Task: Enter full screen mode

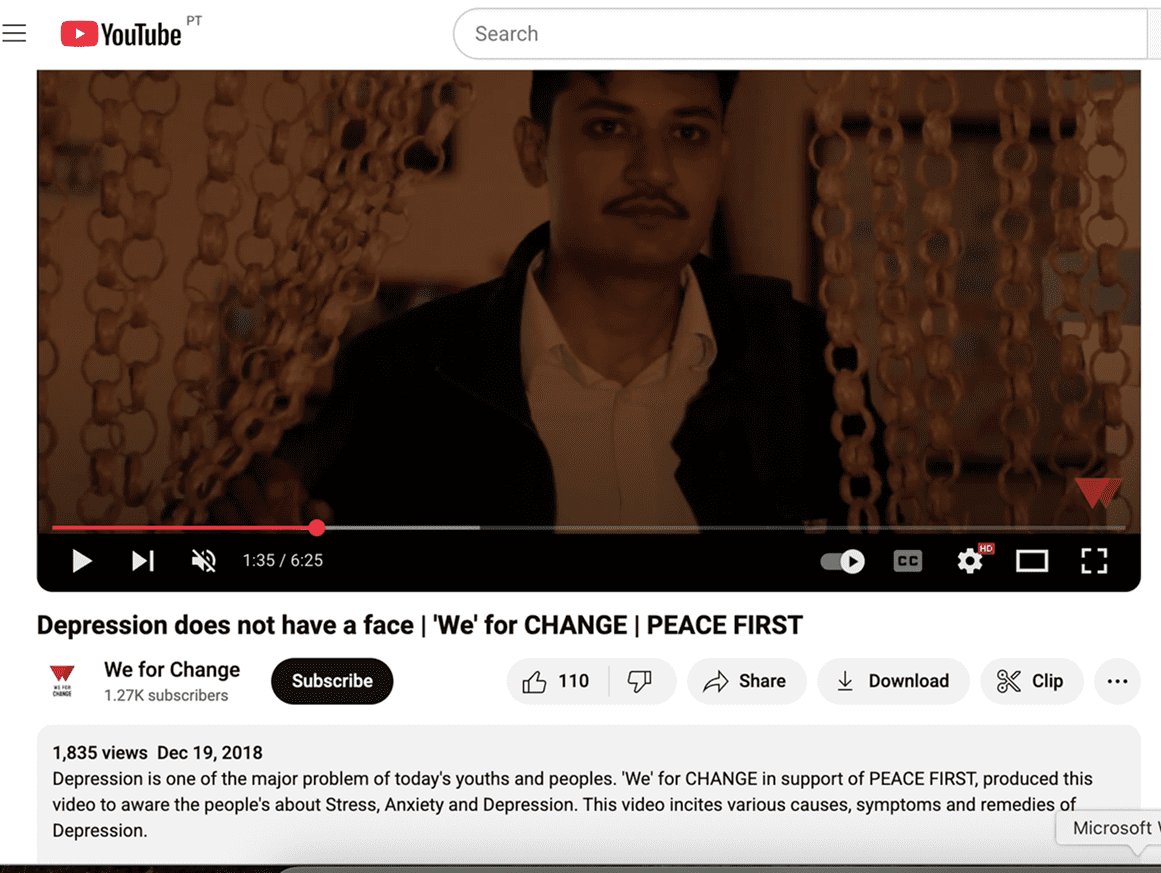Action: pos(1094,561)
